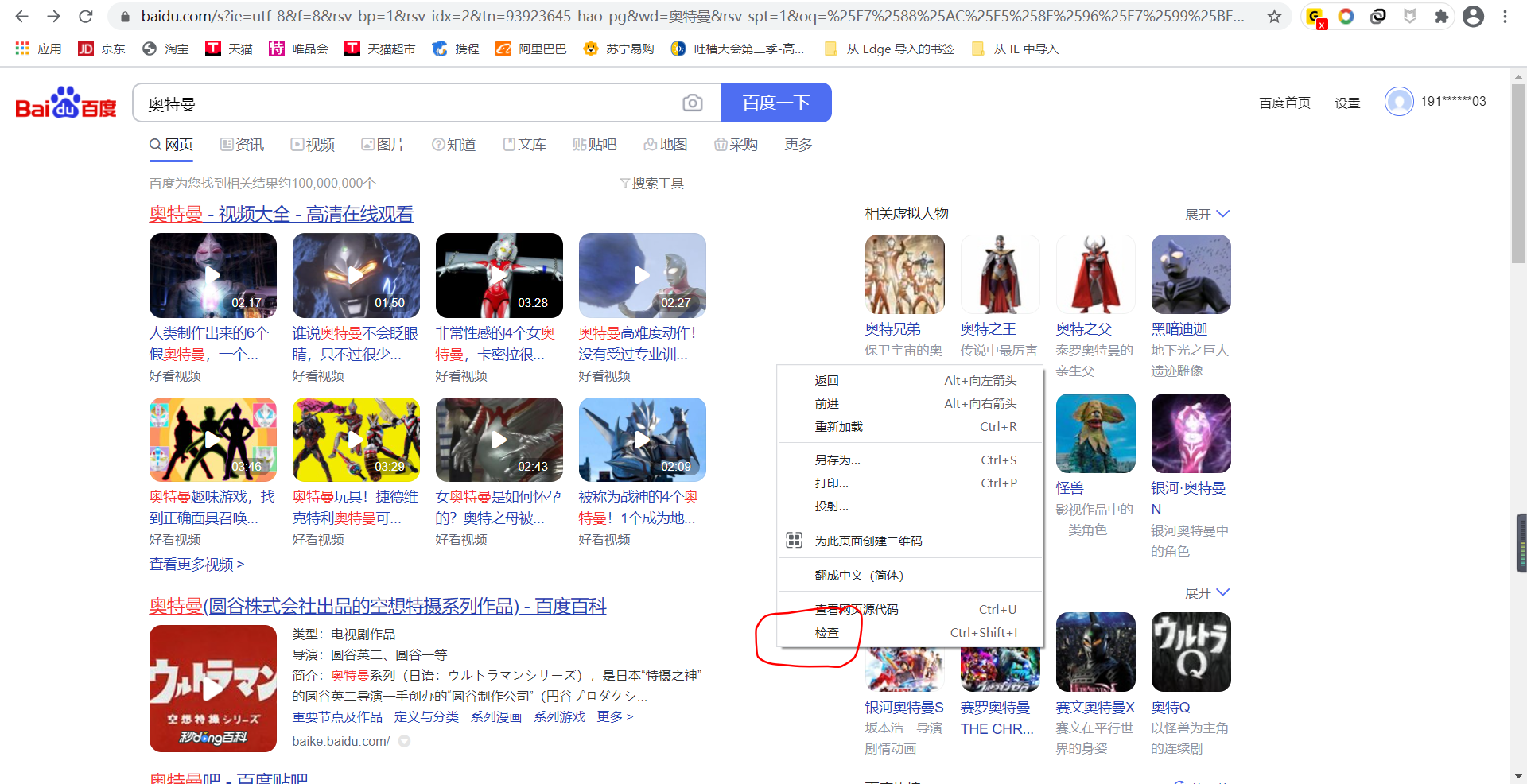
Task: Switch to the 视频 tab
Action: (x=313, y=145)
